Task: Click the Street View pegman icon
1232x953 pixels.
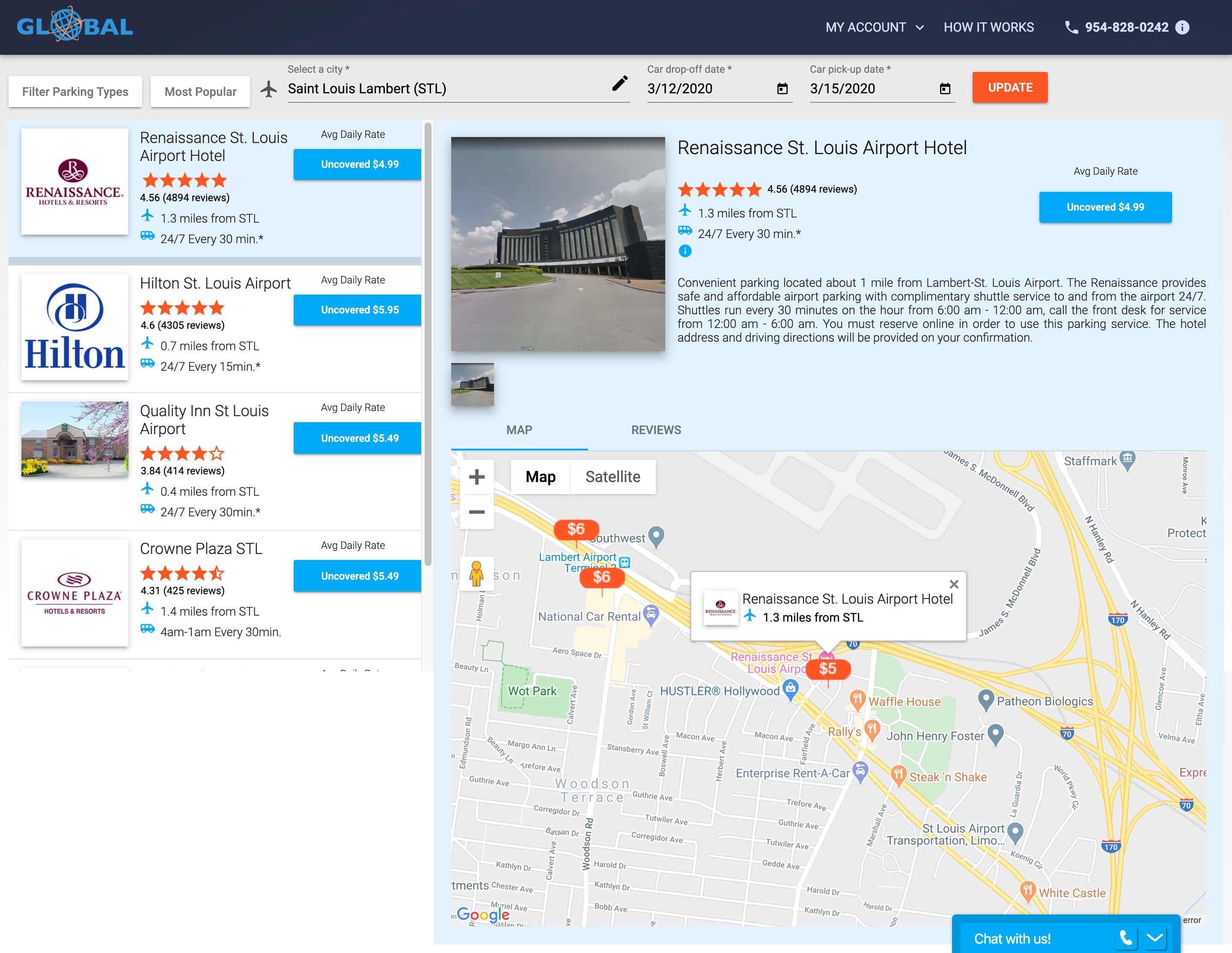Action: click(477, 574)
